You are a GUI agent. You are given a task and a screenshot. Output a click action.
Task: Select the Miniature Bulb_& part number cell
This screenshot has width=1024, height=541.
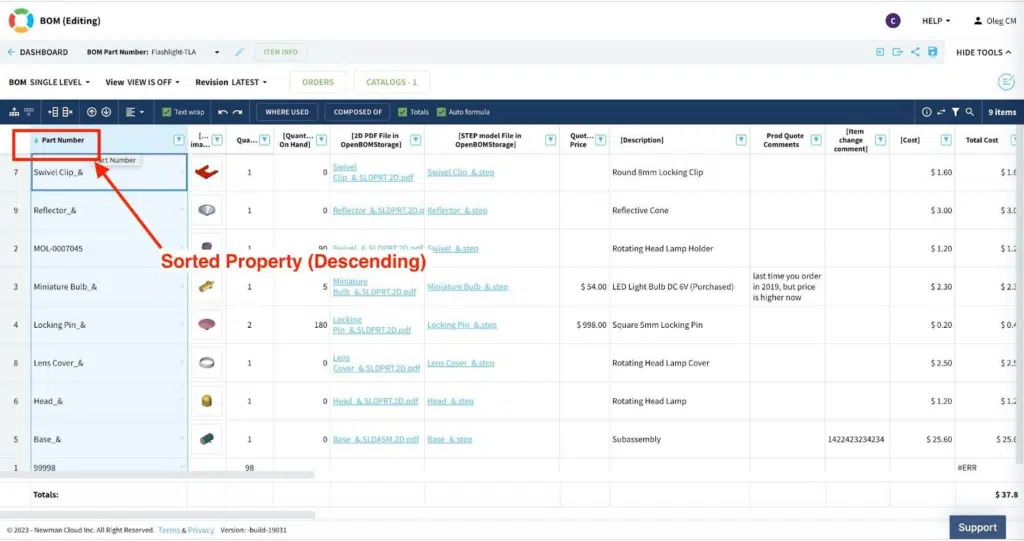click(109, 287)
